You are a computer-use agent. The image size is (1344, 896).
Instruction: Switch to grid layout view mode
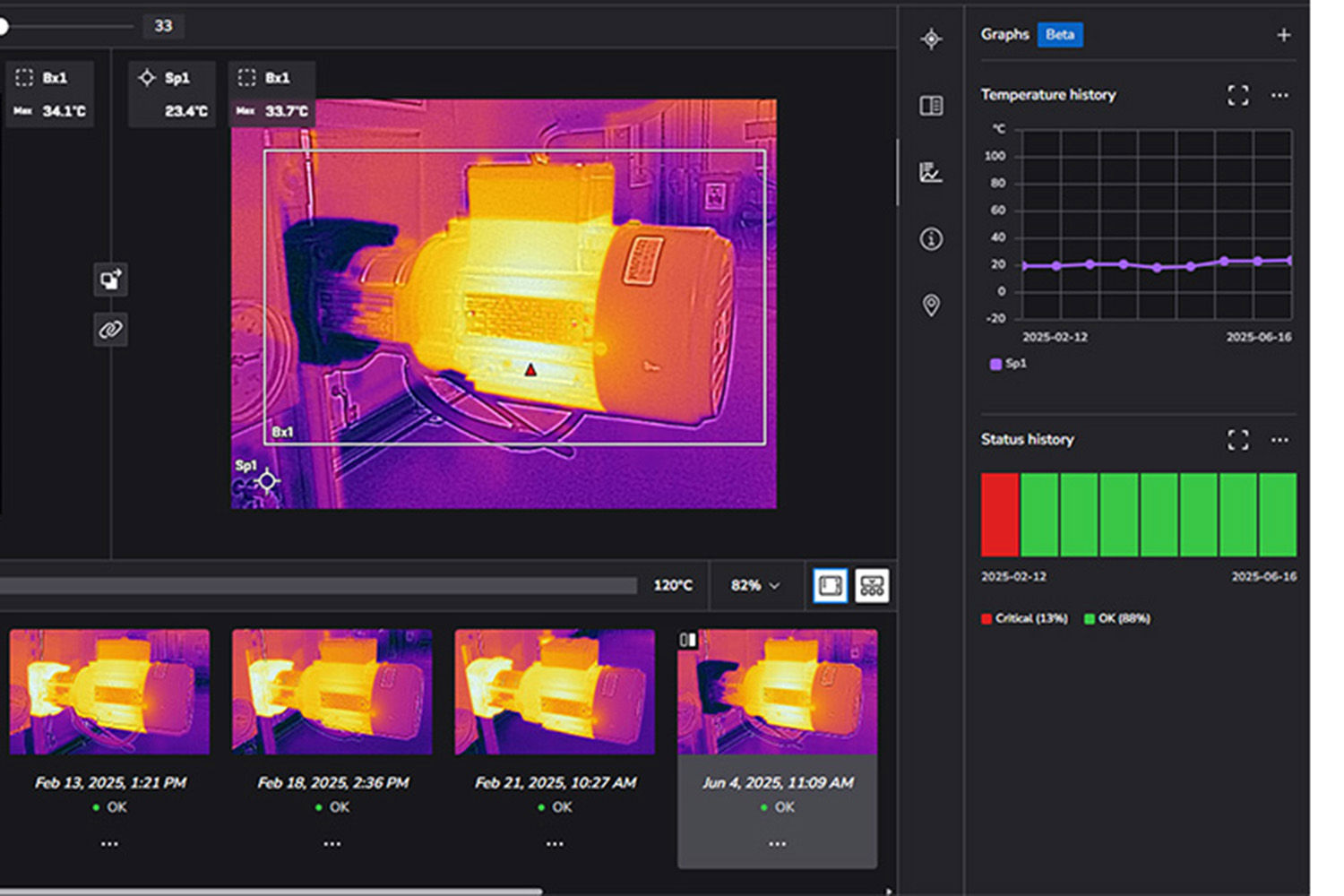(872, 586)
